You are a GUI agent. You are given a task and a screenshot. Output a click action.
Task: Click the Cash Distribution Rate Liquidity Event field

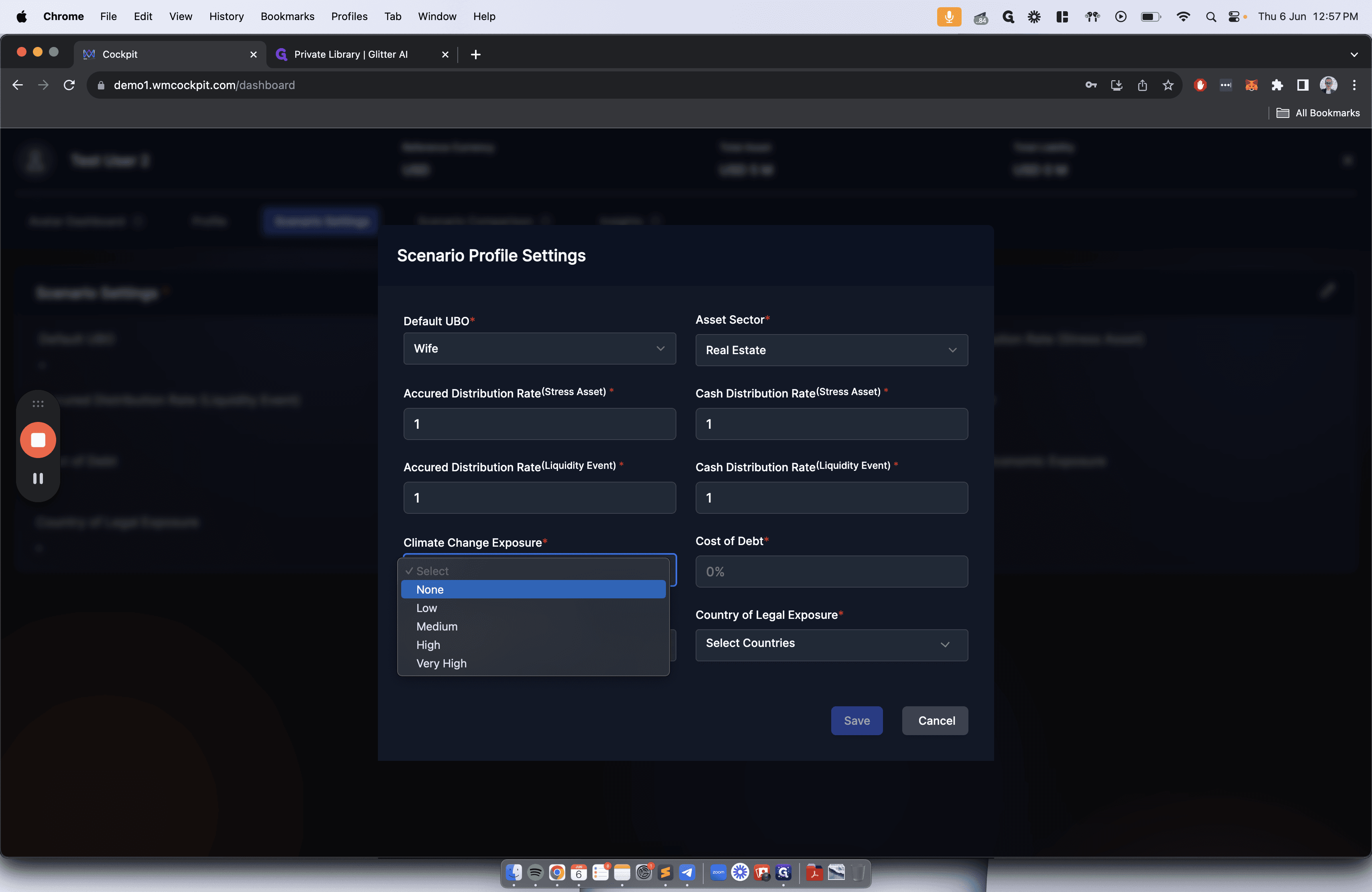click(x=832, y=498)
